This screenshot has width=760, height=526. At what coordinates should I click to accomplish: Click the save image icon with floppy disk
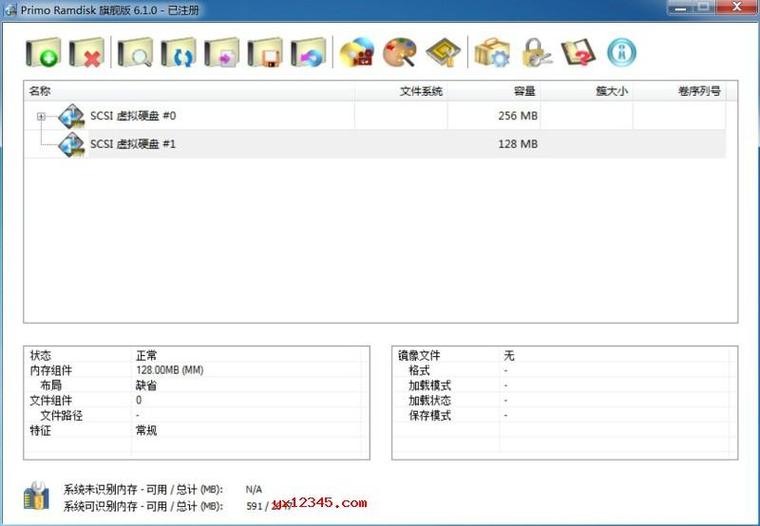click(x=265, y=52)
